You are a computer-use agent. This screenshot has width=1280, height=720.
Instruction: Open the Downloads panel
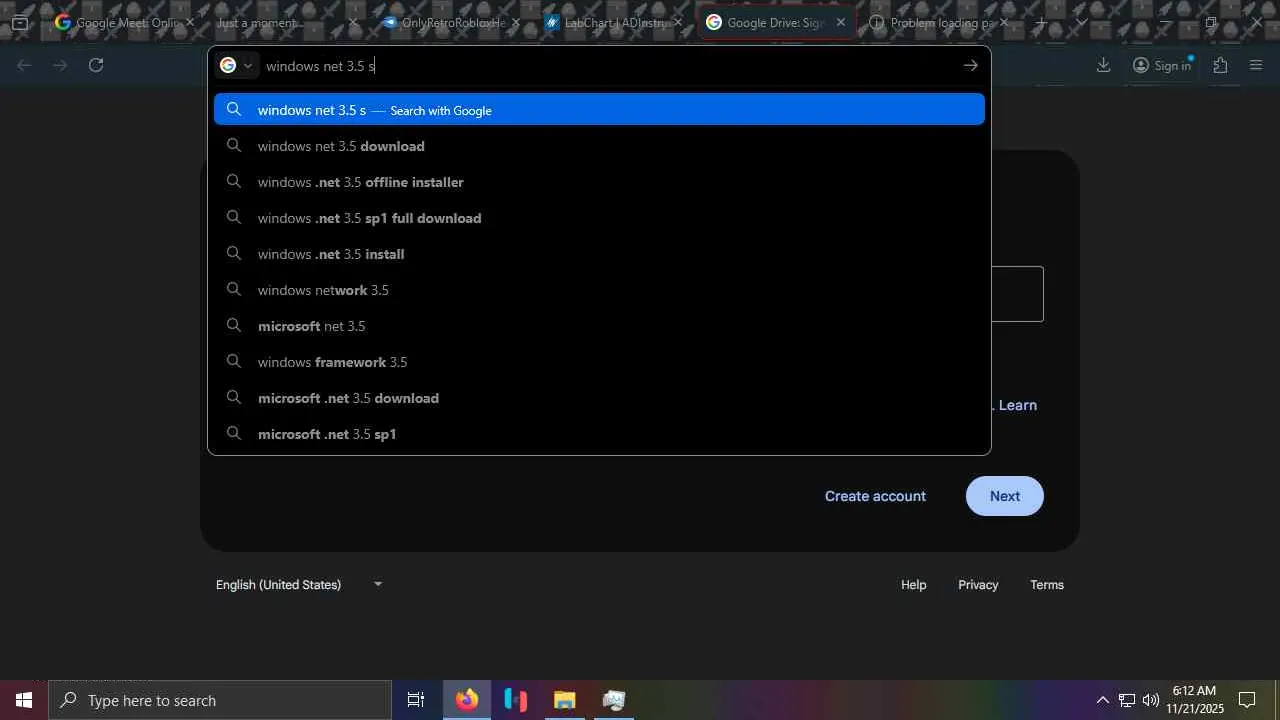coord(1103,65)
